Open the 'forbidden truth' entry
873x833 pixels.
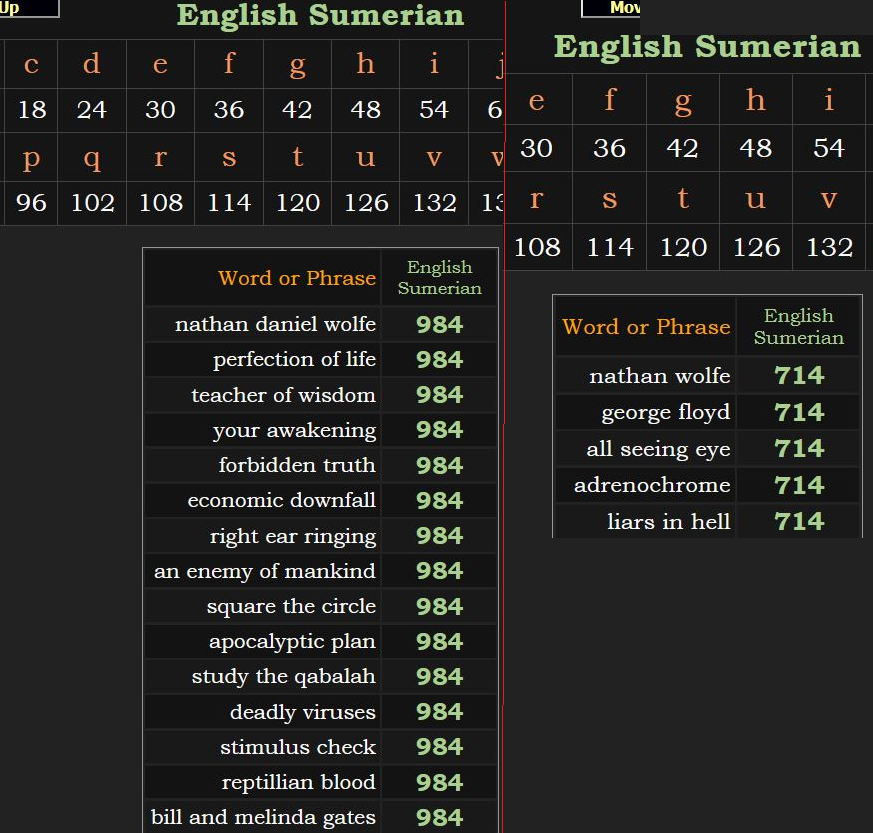click(x=297, y=465)
